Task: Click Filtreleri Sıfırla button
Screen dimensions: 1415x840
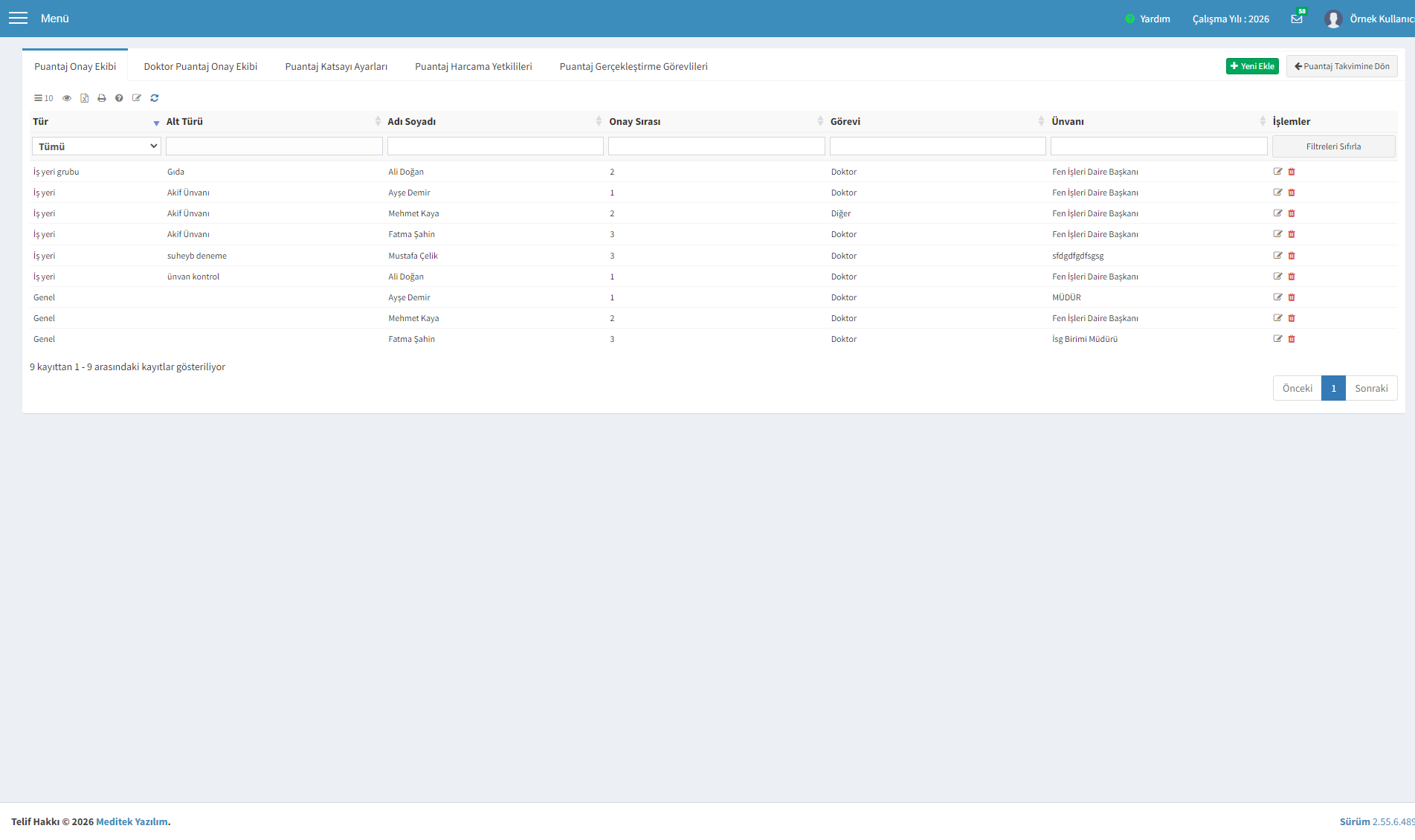Action: tap(1334, 146)
